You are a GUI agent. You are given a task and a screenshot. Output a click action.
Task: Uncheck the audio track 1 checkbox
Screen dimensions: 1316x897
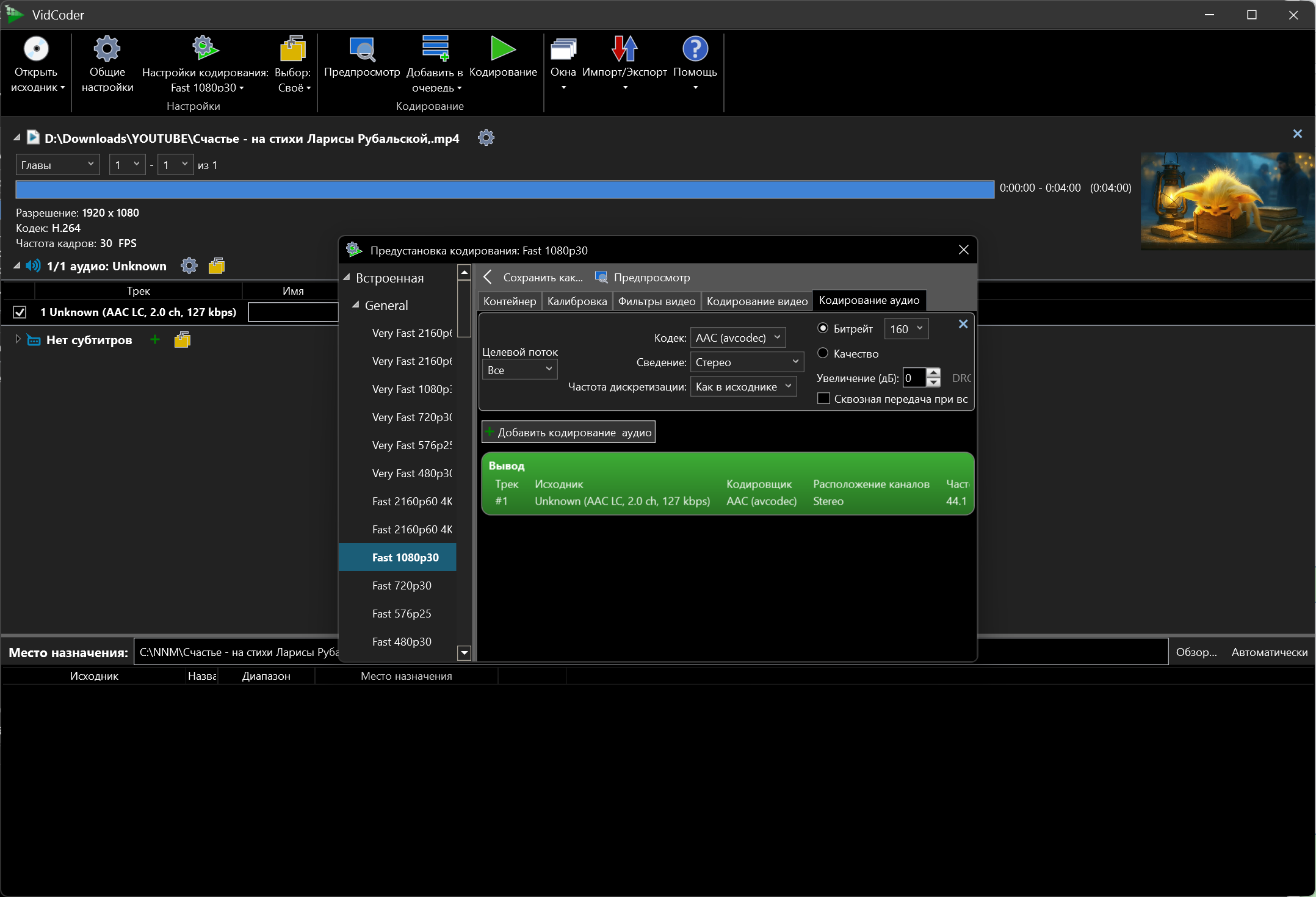tap(20, 312)
